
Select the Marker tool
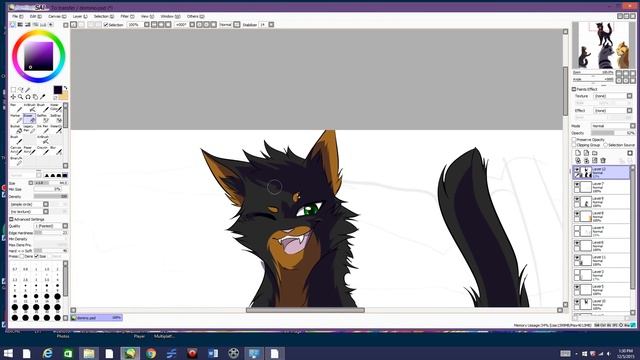(x=16, y=118)
